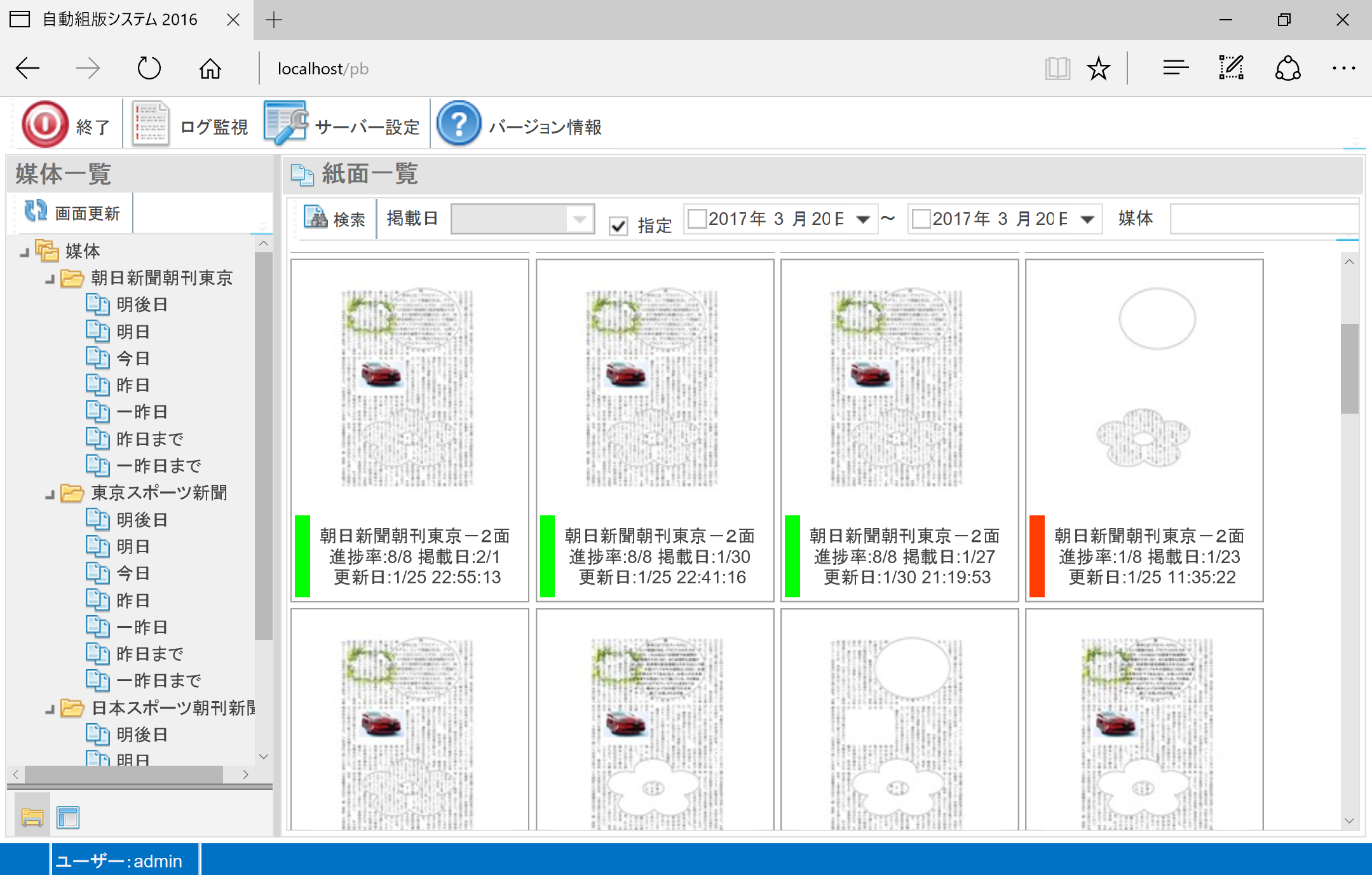Click browser refresh icon

pos(149,68)
